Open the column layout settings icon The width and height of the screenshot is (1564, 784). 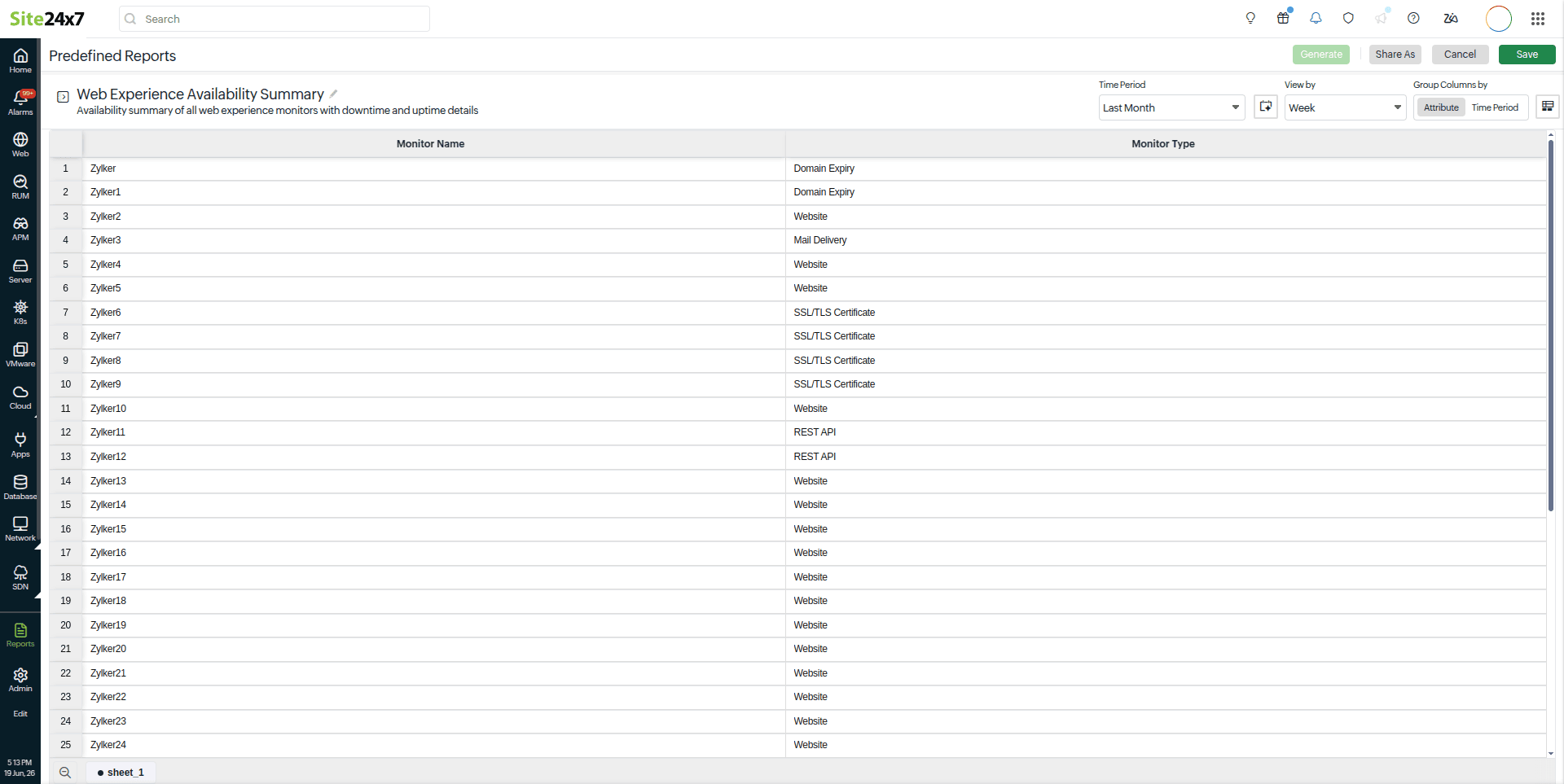(1548, 107)
